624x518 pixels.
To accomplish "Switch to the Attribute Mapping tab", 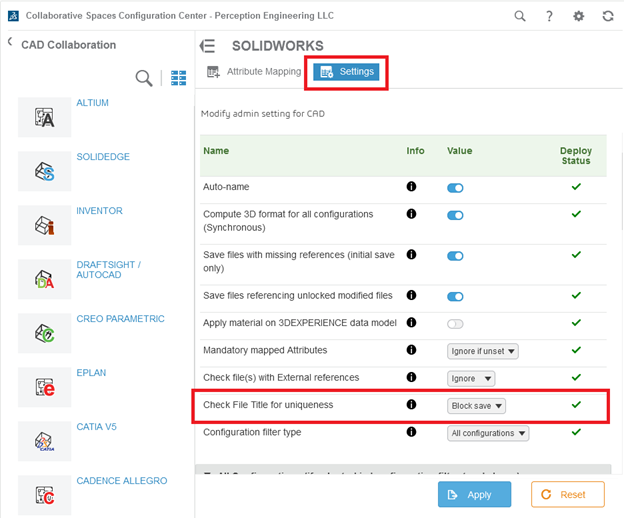I will tap(254, 72).
